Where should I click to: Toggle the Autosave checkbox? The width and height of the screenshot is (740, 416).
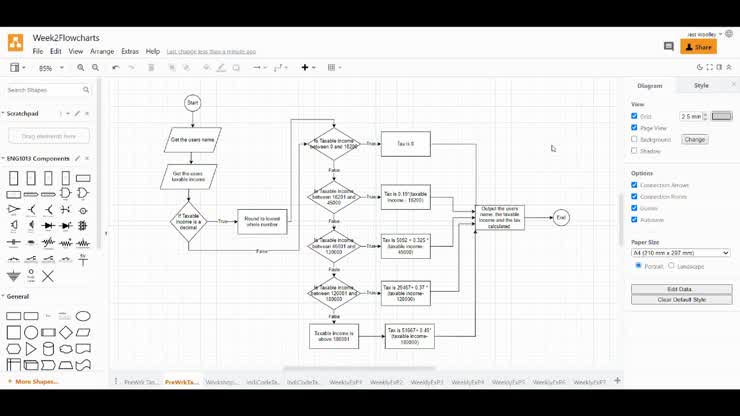(634, 220)
